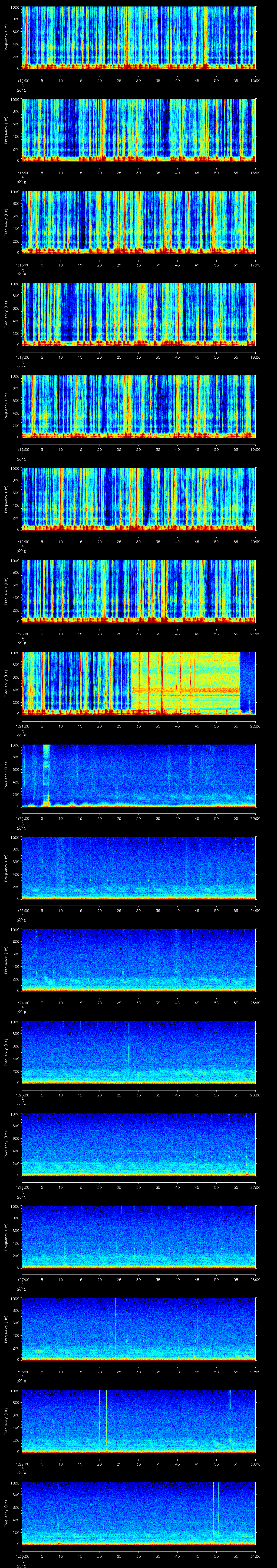
Task: Click the '25:00' end time label
Action: tap(255, 1003)
